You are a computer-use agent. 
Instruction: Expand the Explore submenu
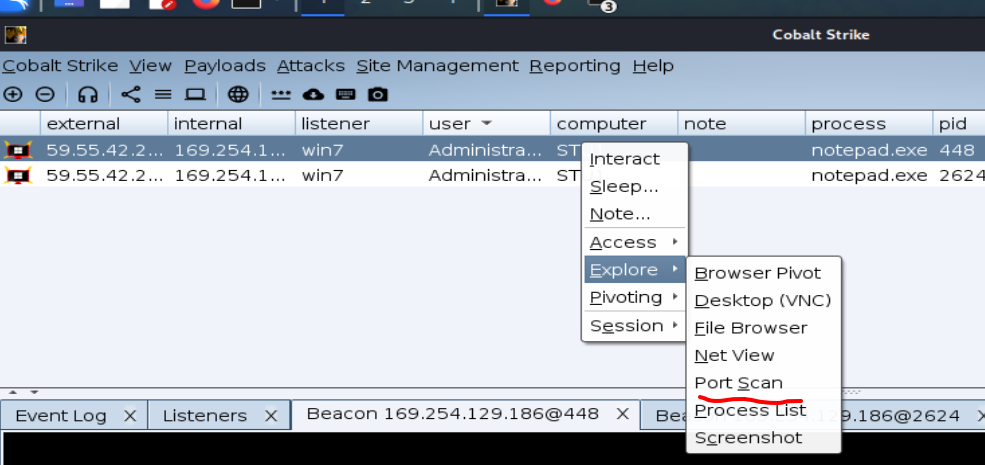tap(634, 270)
